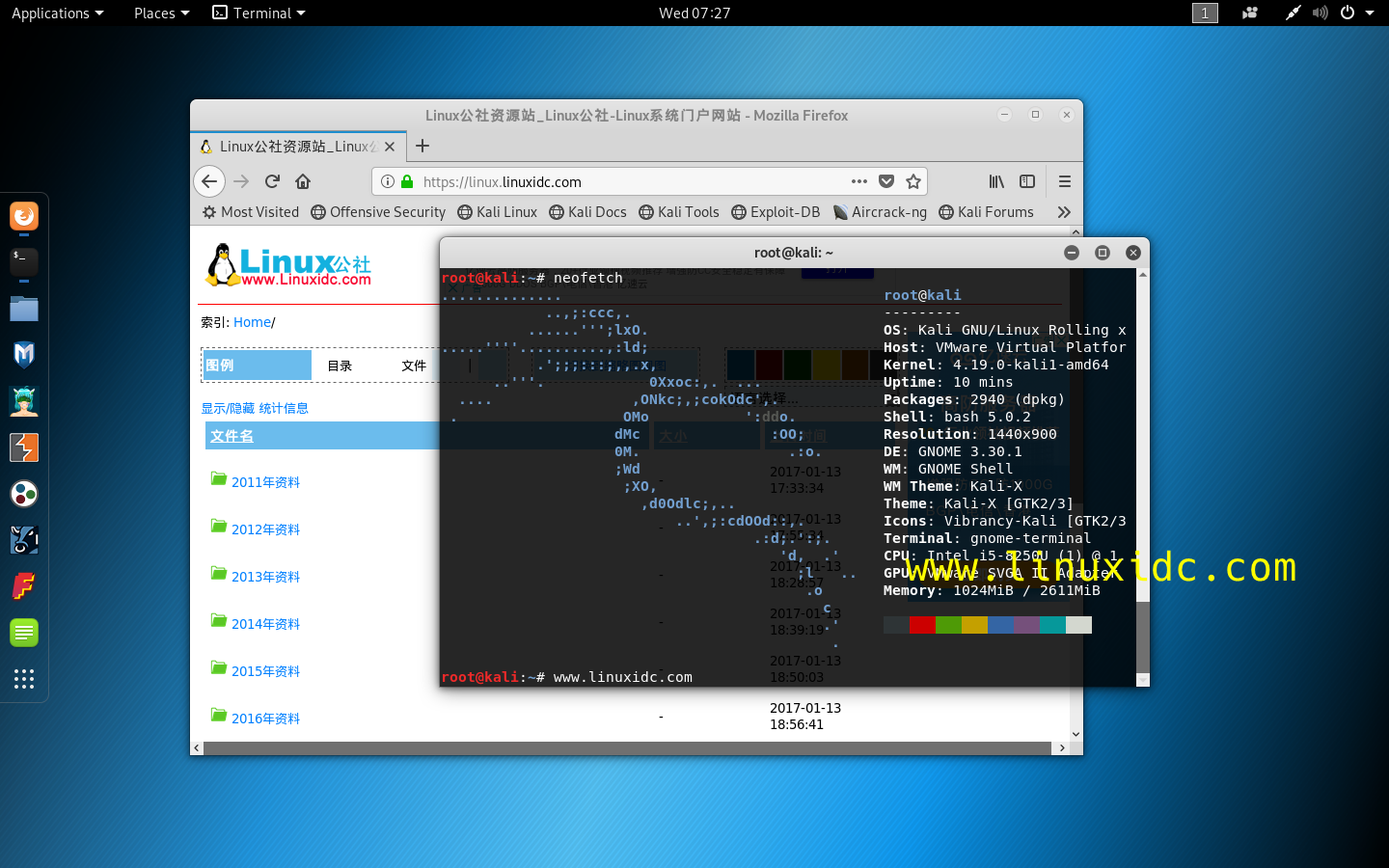Open Kali Docs bookmark
The width and height of the screenshot is (1389, 868).
[587, 212]
